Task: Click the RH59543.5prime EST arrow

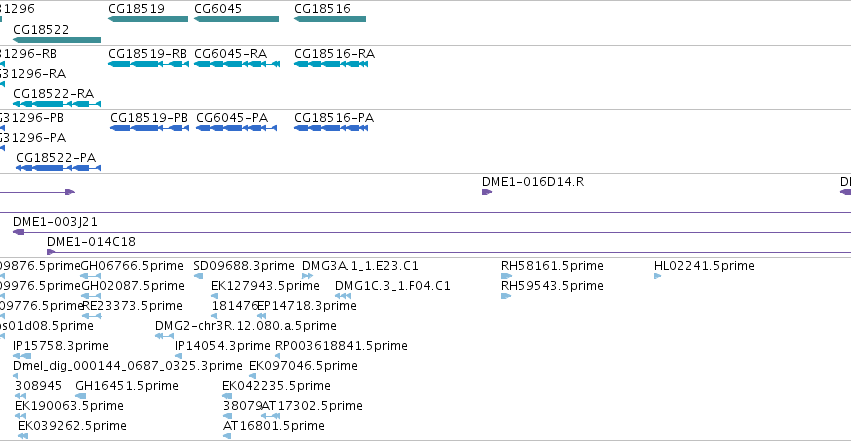Action: 506,296
